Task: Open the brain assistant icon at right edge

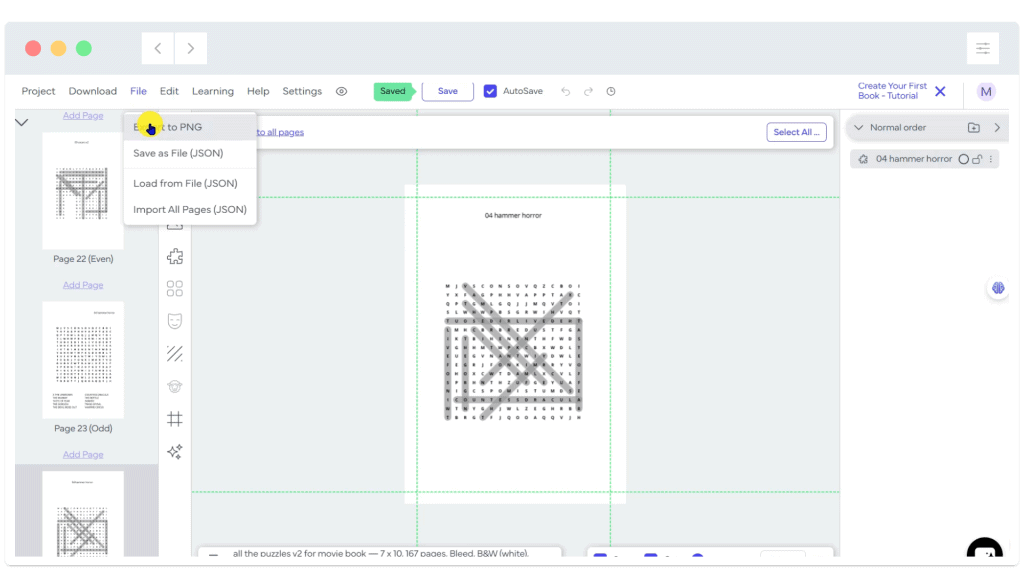Action: (x=998, y=288)
